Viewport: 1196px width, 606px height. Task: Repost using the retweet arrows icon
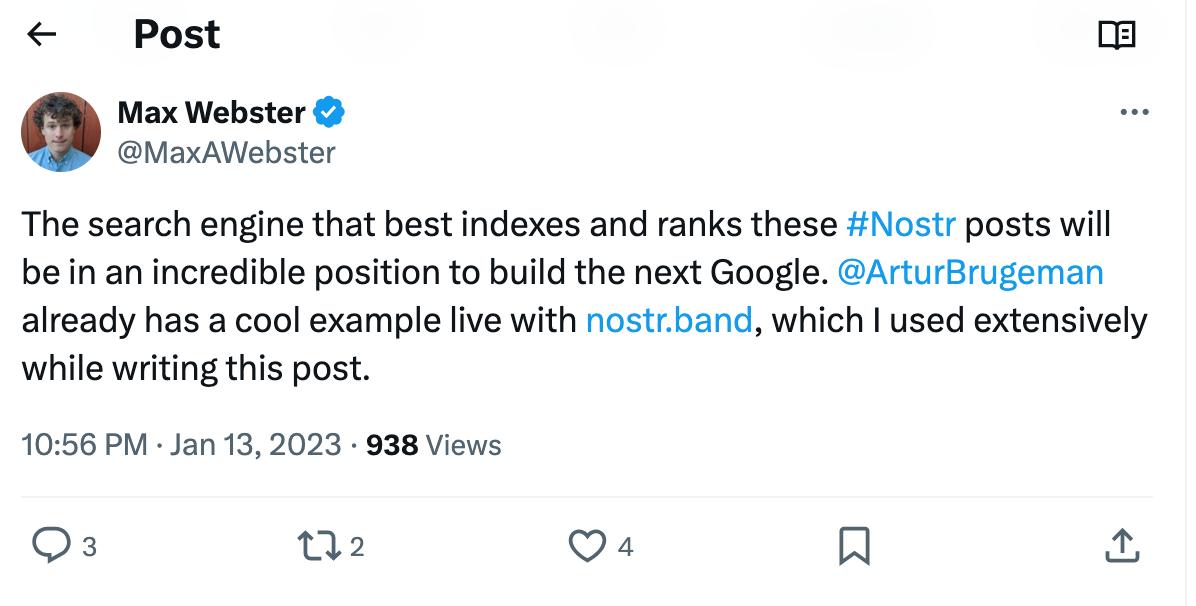[318, 546]
